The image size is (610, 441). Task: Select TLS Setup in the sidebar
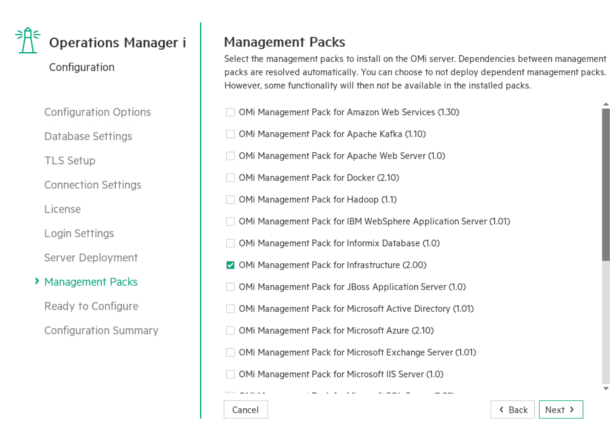coord(70,161)
